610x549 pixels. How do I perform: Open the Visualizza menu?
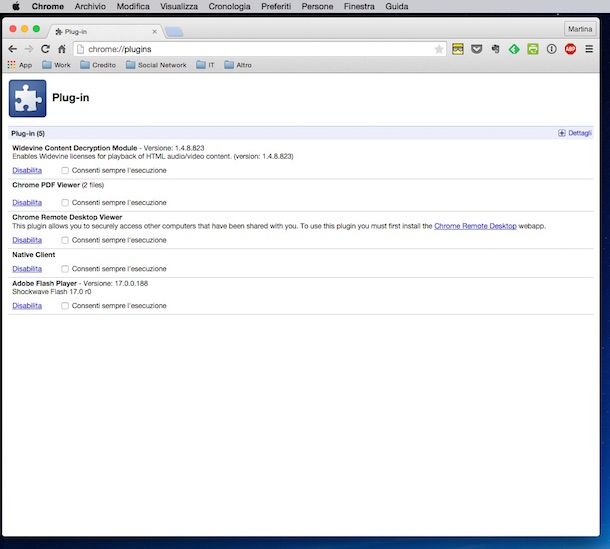click(x=179, y=6)
